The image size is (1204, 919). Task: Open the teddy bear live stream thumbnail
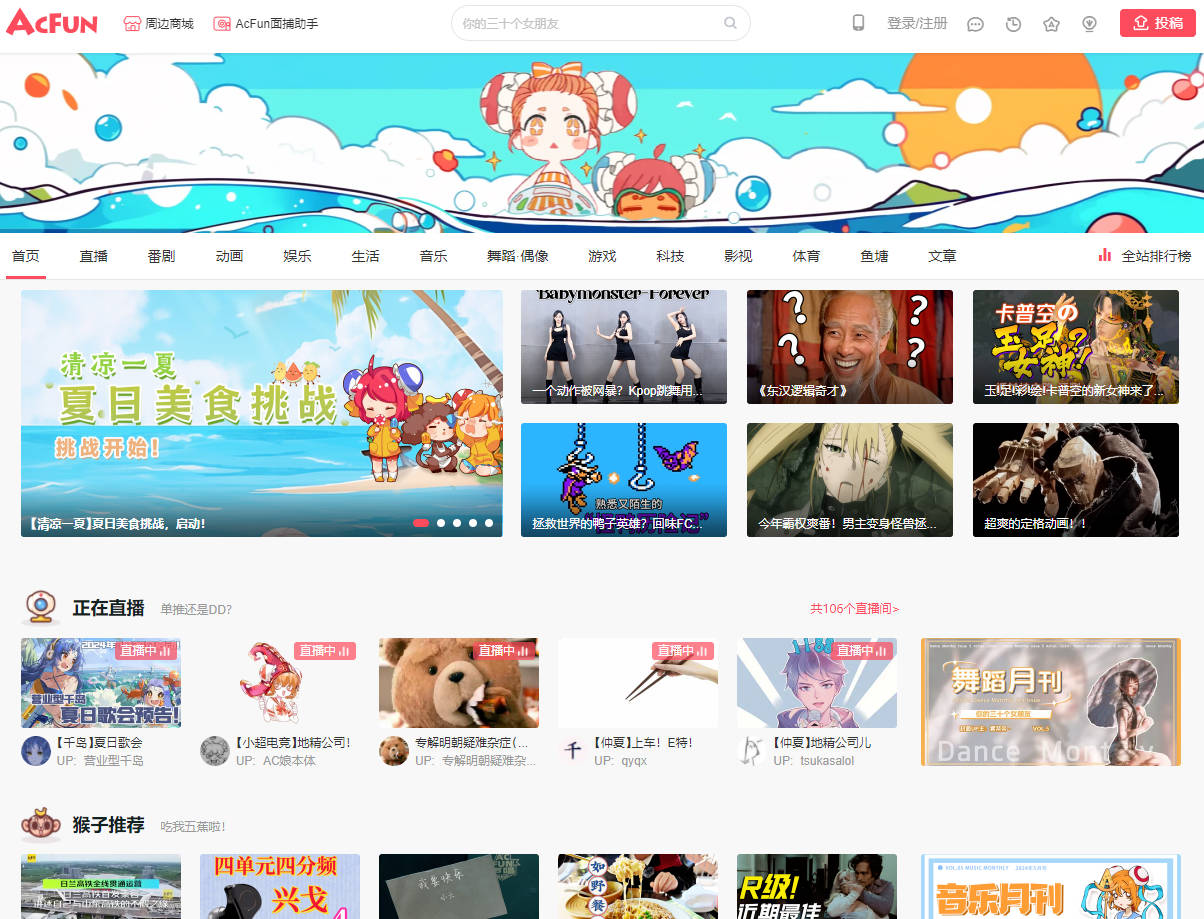pyautogui.click(x=458, y=683)
